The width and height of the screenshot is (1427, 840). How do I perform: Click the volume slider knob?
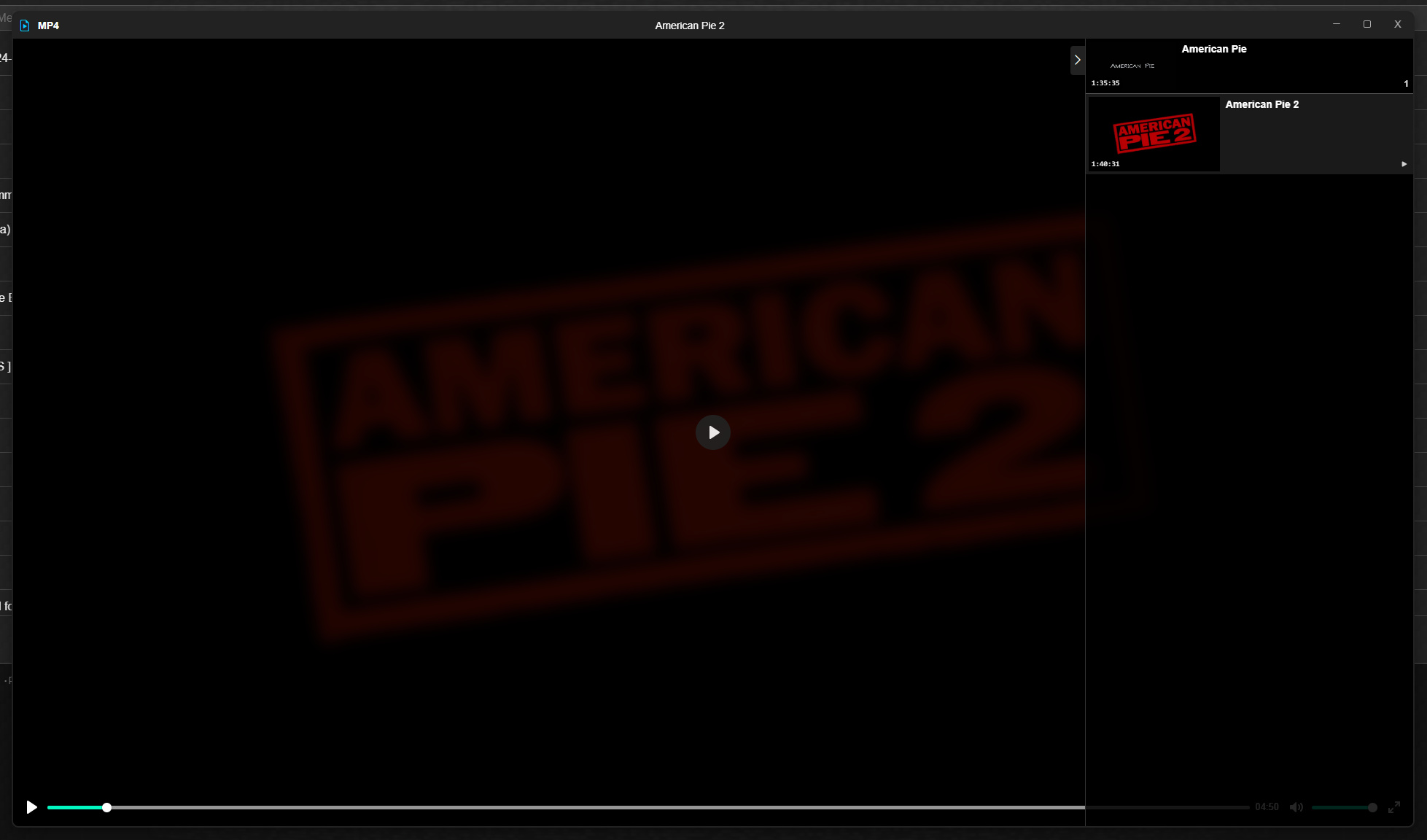click(x=1372, y=807)
